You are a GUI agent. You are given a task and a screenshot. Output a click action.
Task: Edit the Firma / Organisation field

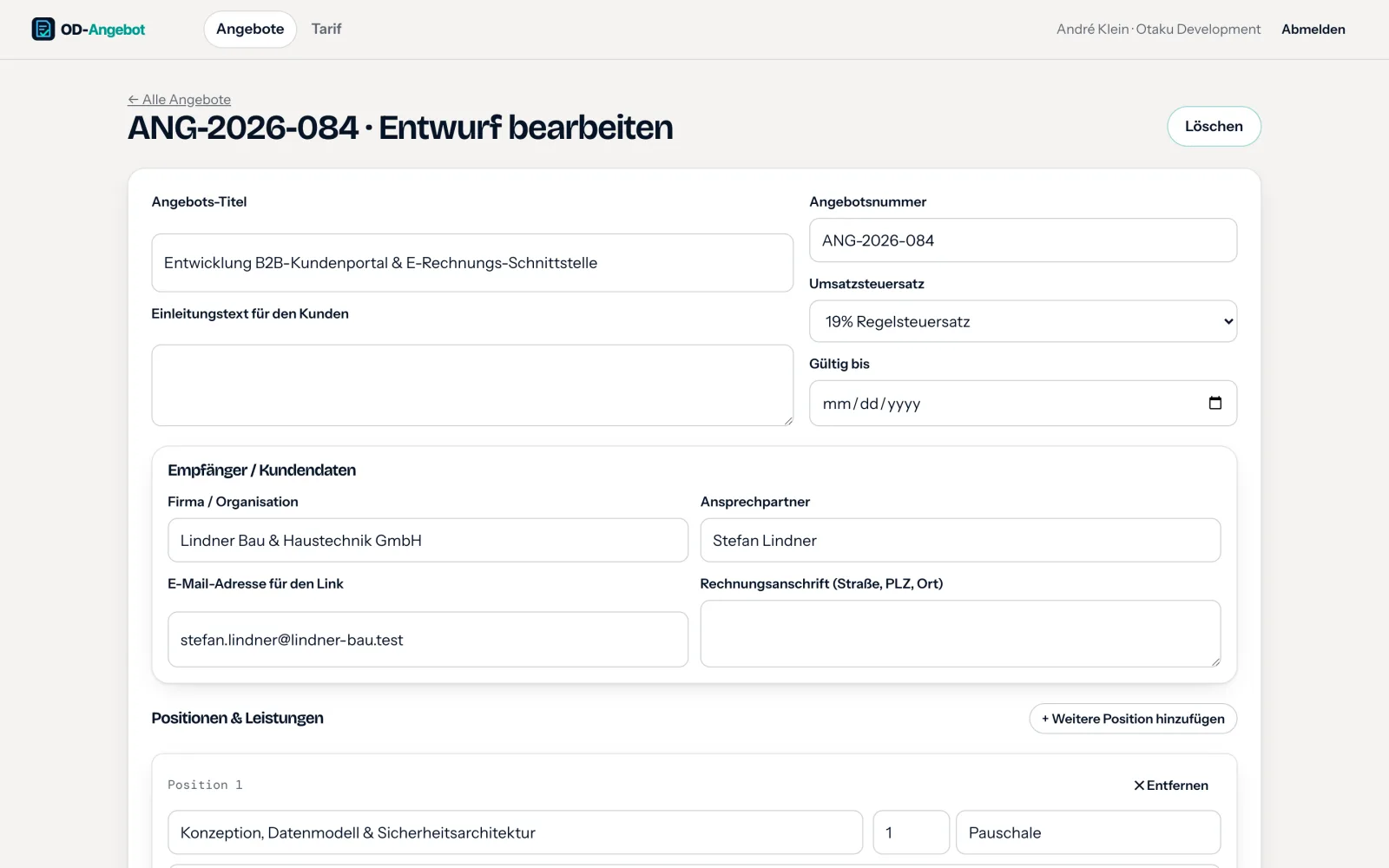(428, 540)
